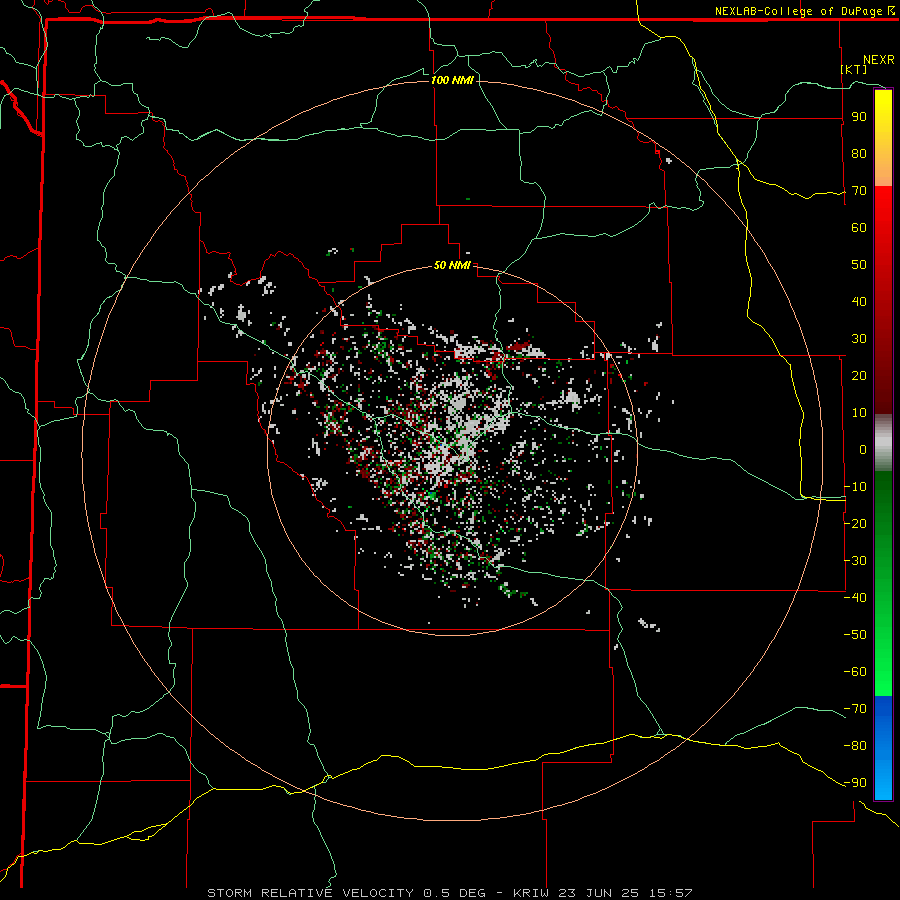900x900 pixels.
Task: Click the 40 value on the velocity scale
Action: point(859,301)
